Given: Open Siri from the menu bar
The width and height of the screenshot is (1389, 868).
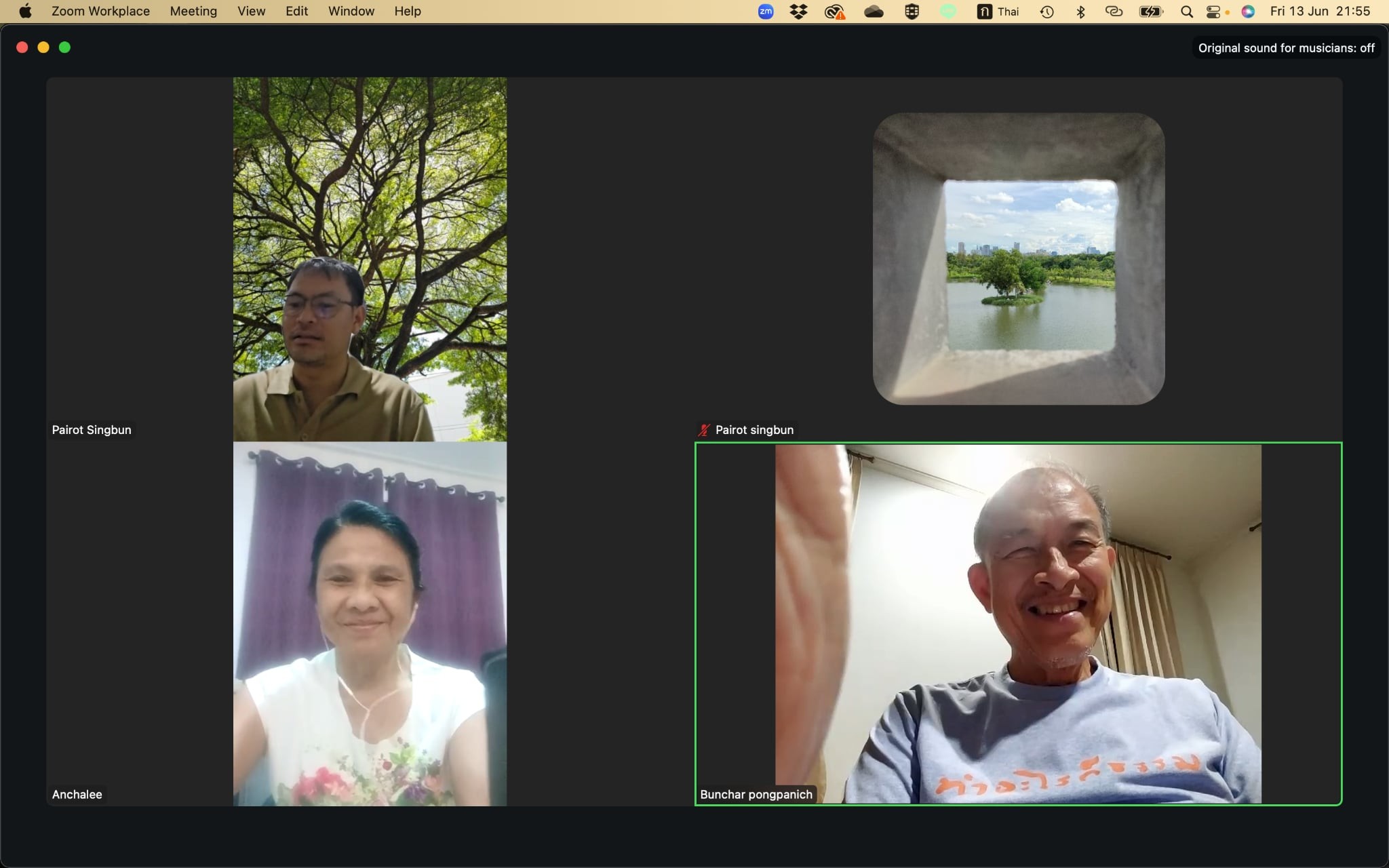Looking at the screenshot, I should coord(1248,12).
